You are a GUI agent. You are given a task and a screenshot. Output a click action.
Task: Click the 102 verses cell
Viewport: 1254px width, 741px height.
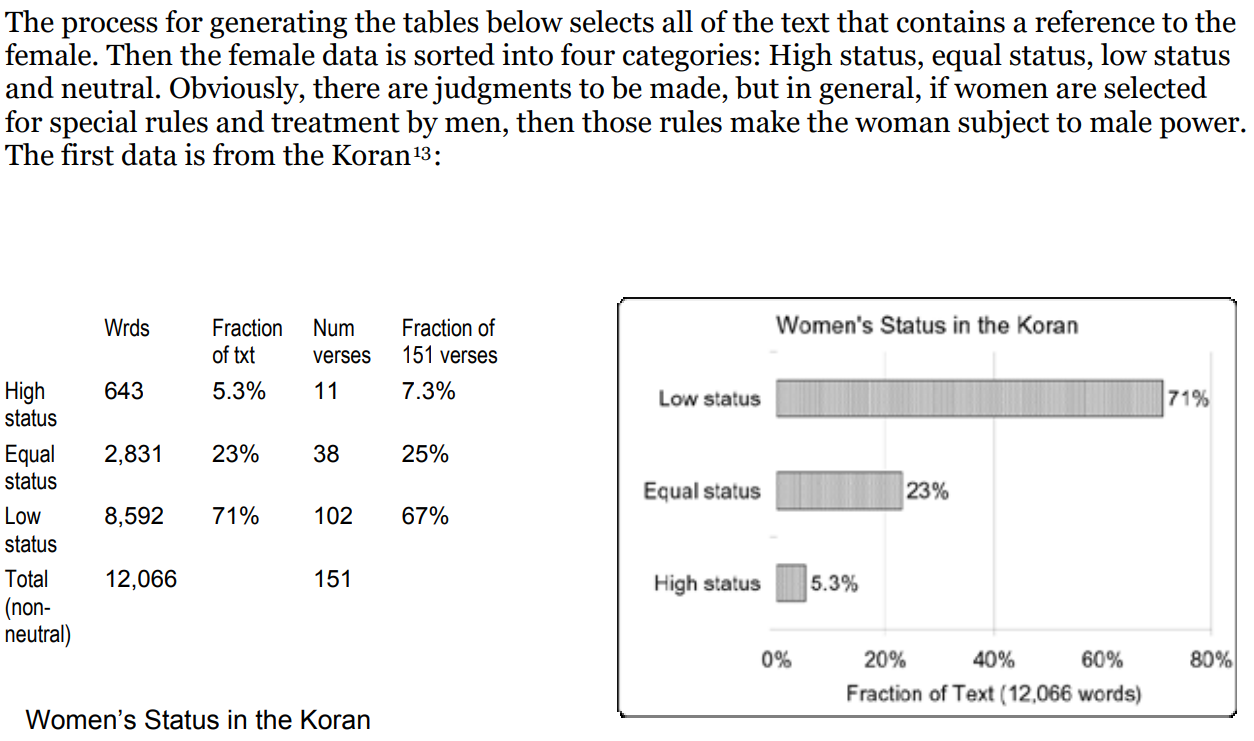pyautogui.click(x=333, y=516)
